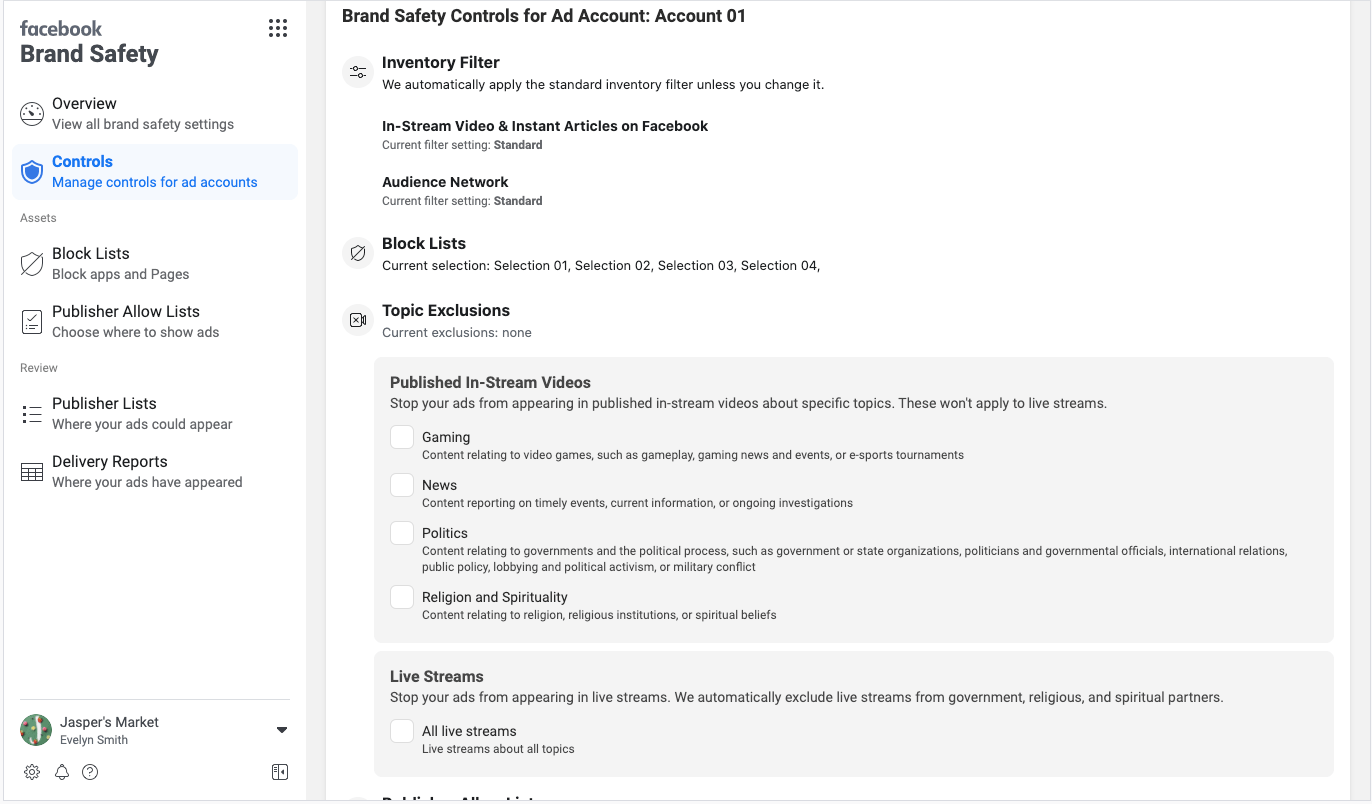
Task: Open the Delivery Reports grid icon
Action: 31,470
